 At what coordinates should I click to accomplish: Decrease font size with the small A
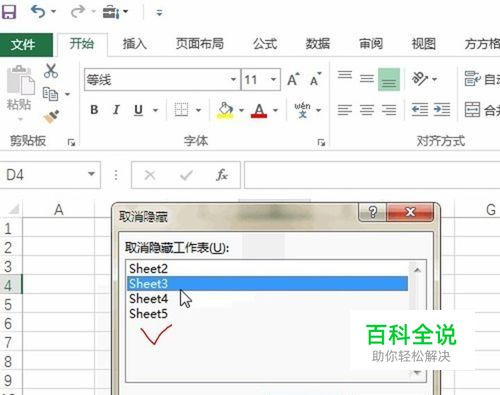(315, 79)
